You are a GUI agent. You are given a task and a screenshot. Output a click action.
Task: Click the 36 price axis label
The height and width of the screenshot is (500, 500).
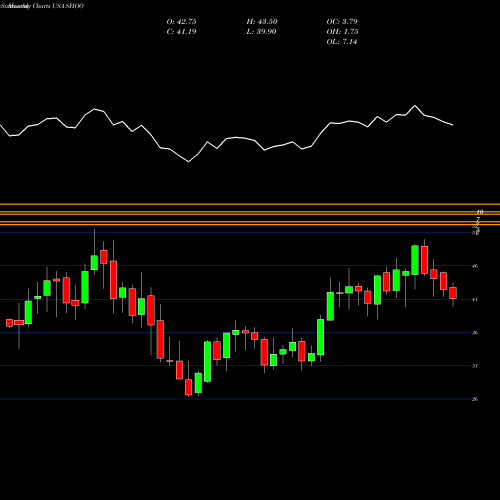click(x=475, y=333)
